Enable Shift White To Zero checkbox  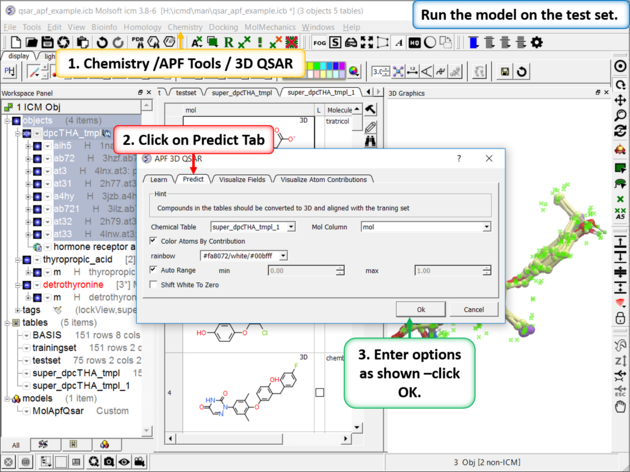pos(153,284)
